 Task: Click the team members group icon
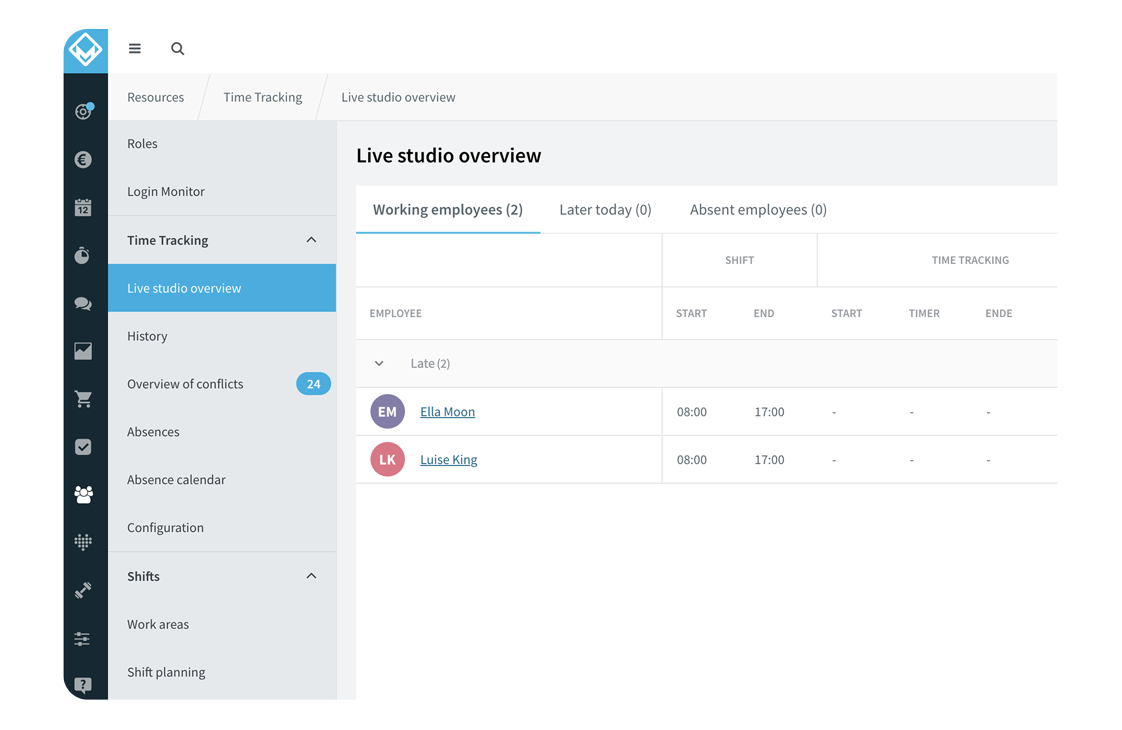pos(85,494)
